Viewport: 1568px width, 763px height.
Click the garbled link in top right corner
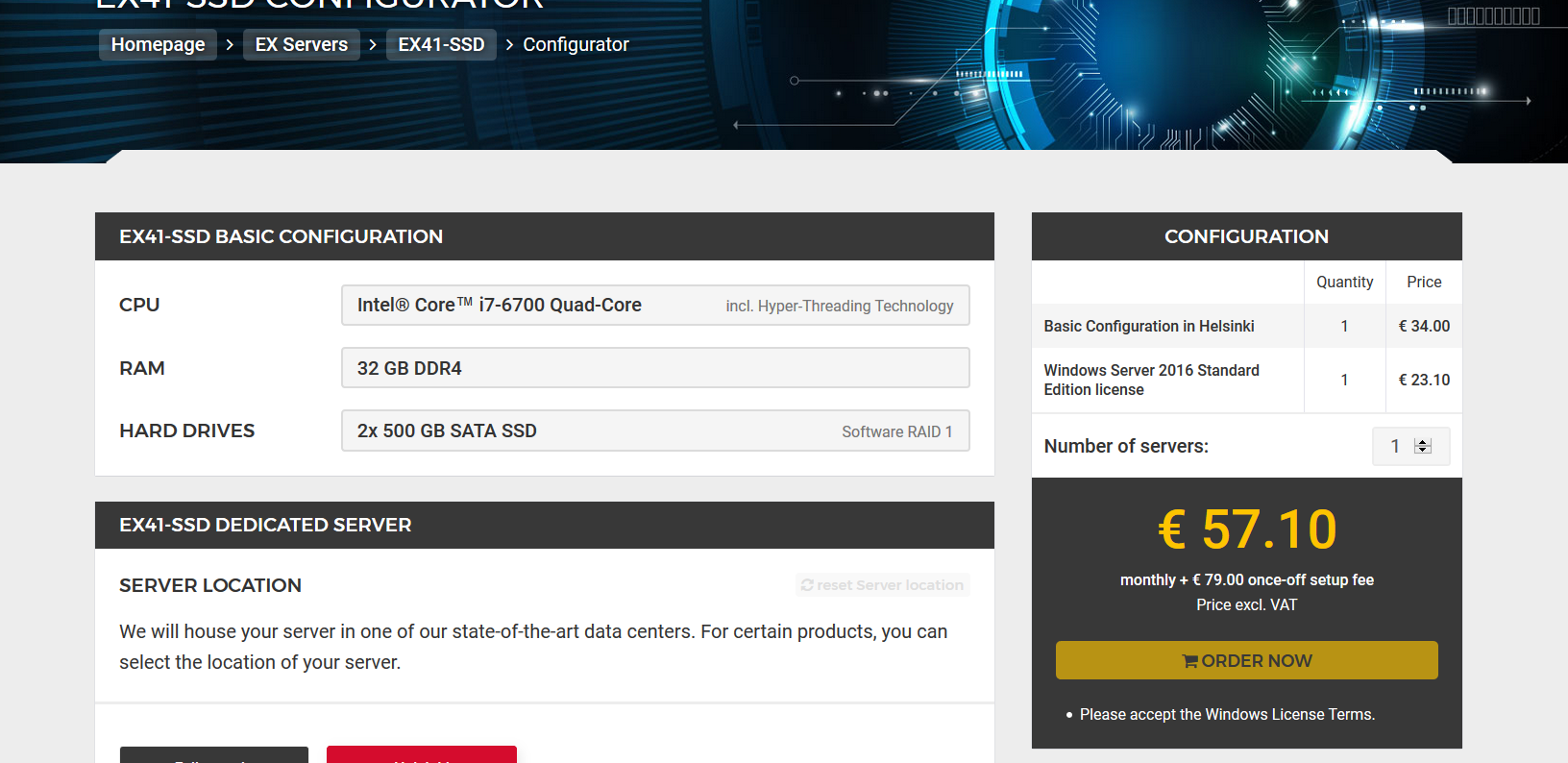pyautogui.click(x=1493, y=16)
